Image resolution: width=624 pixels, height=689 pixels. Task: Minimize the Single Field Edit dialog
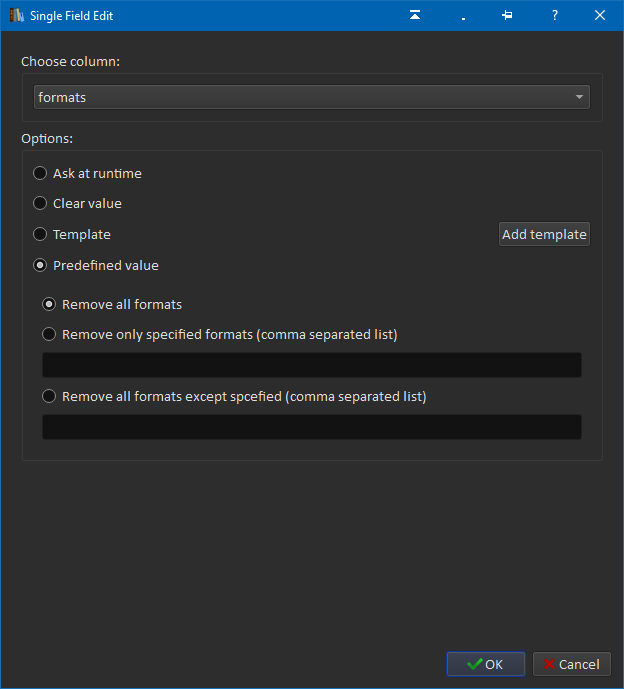[x=463, y=15]
